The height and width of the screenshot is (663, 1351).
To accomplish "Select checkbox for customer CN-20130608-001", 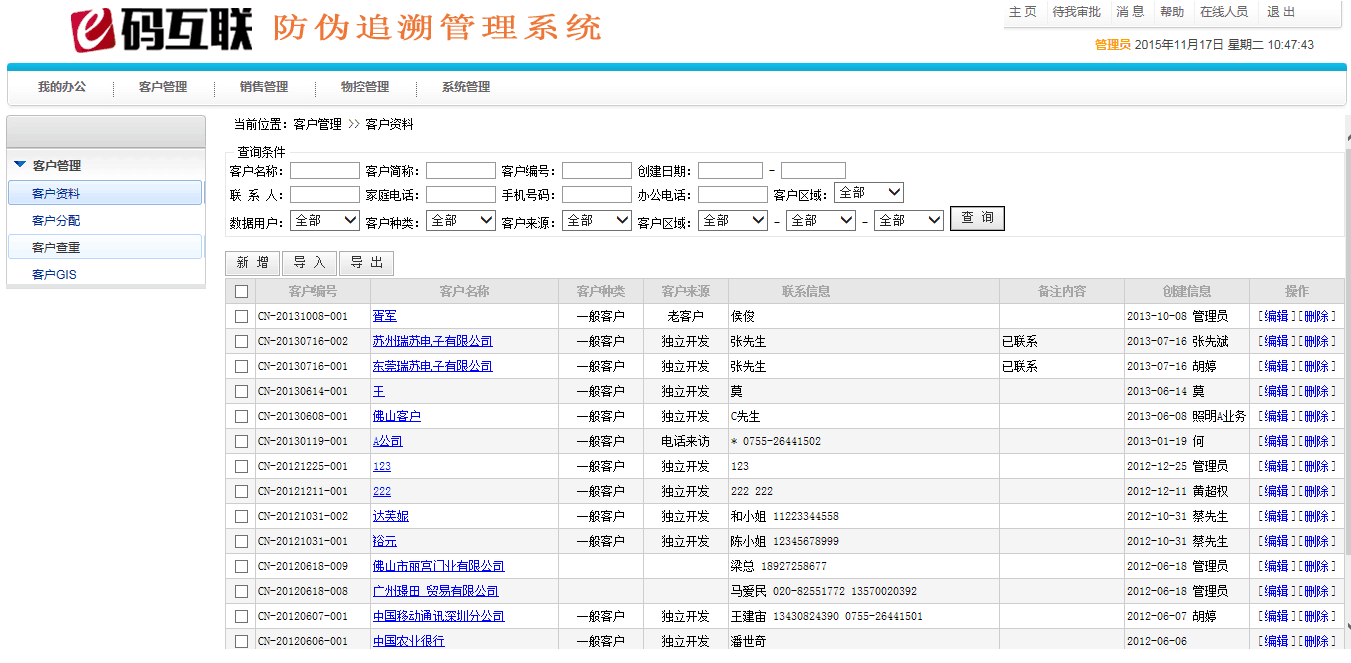I will pyautogui.click(x=241, y=417).
